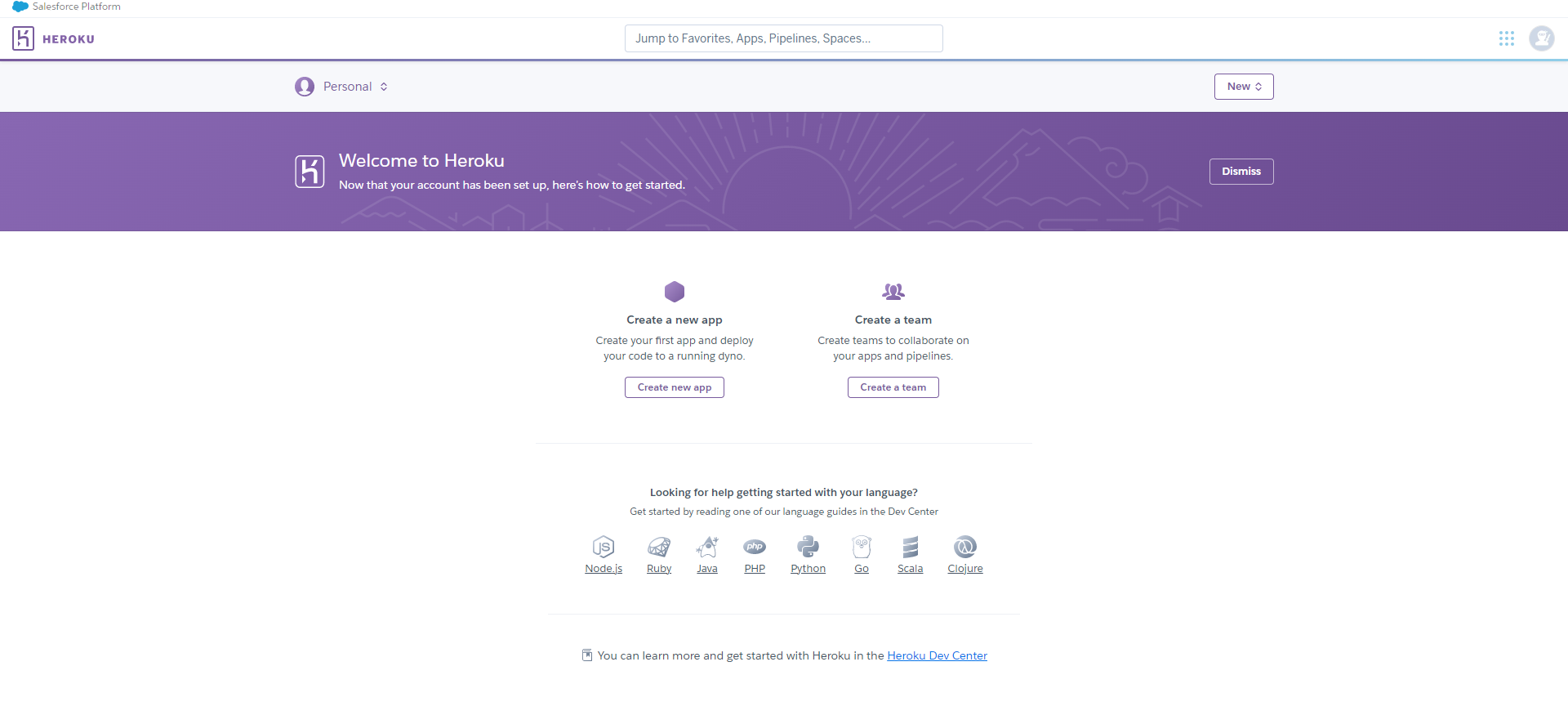This screenshot has height=702, width=1568.
Task: Open the Clojure text link
Action: click(965, 569)
